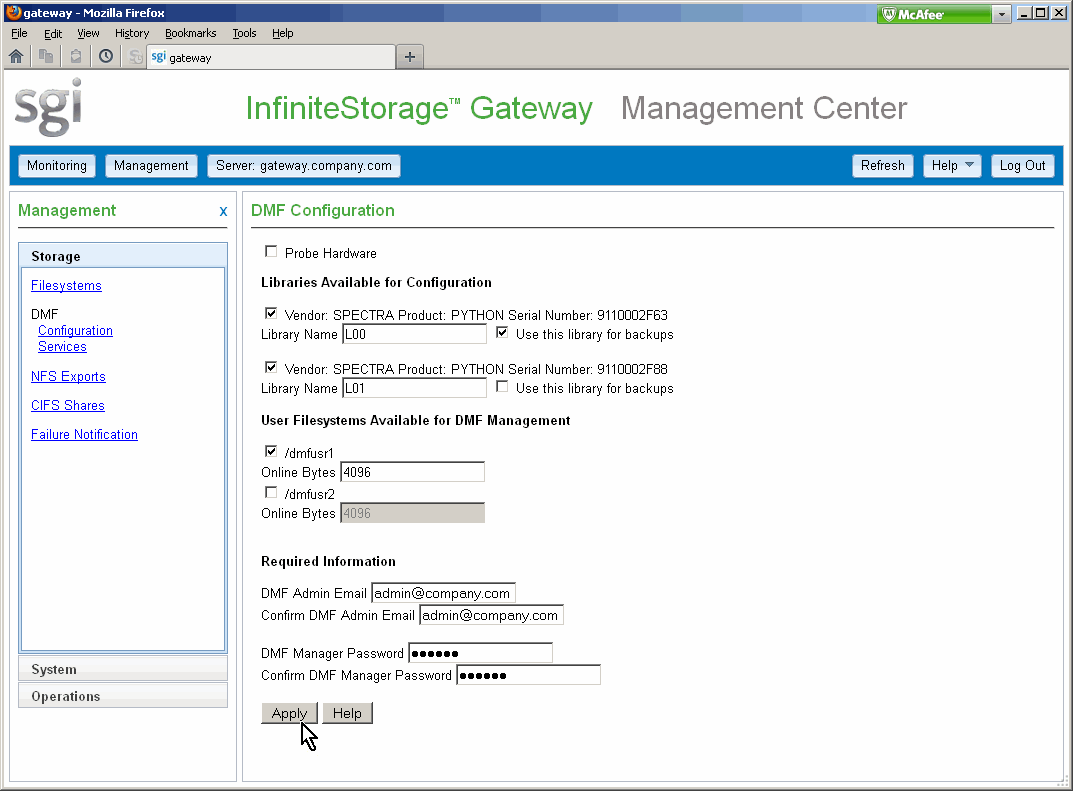Click the copy icon in Firefox toolbar

click(46, 57)
